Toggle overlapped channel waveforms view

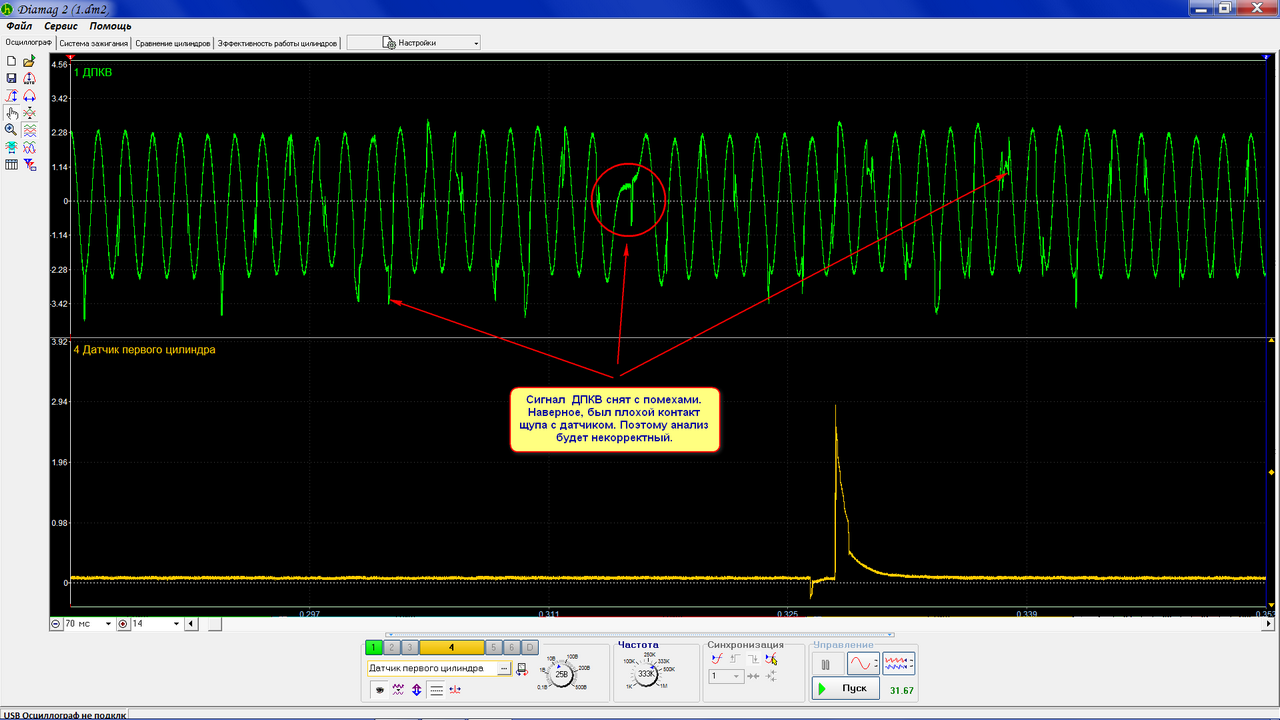(29, 147)
